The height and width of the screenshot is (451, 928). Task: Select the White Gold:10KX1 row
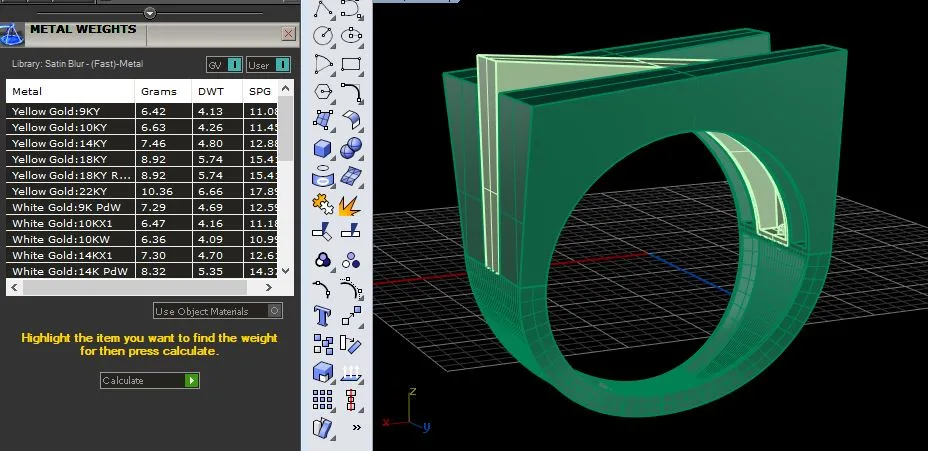coord(142,223)
